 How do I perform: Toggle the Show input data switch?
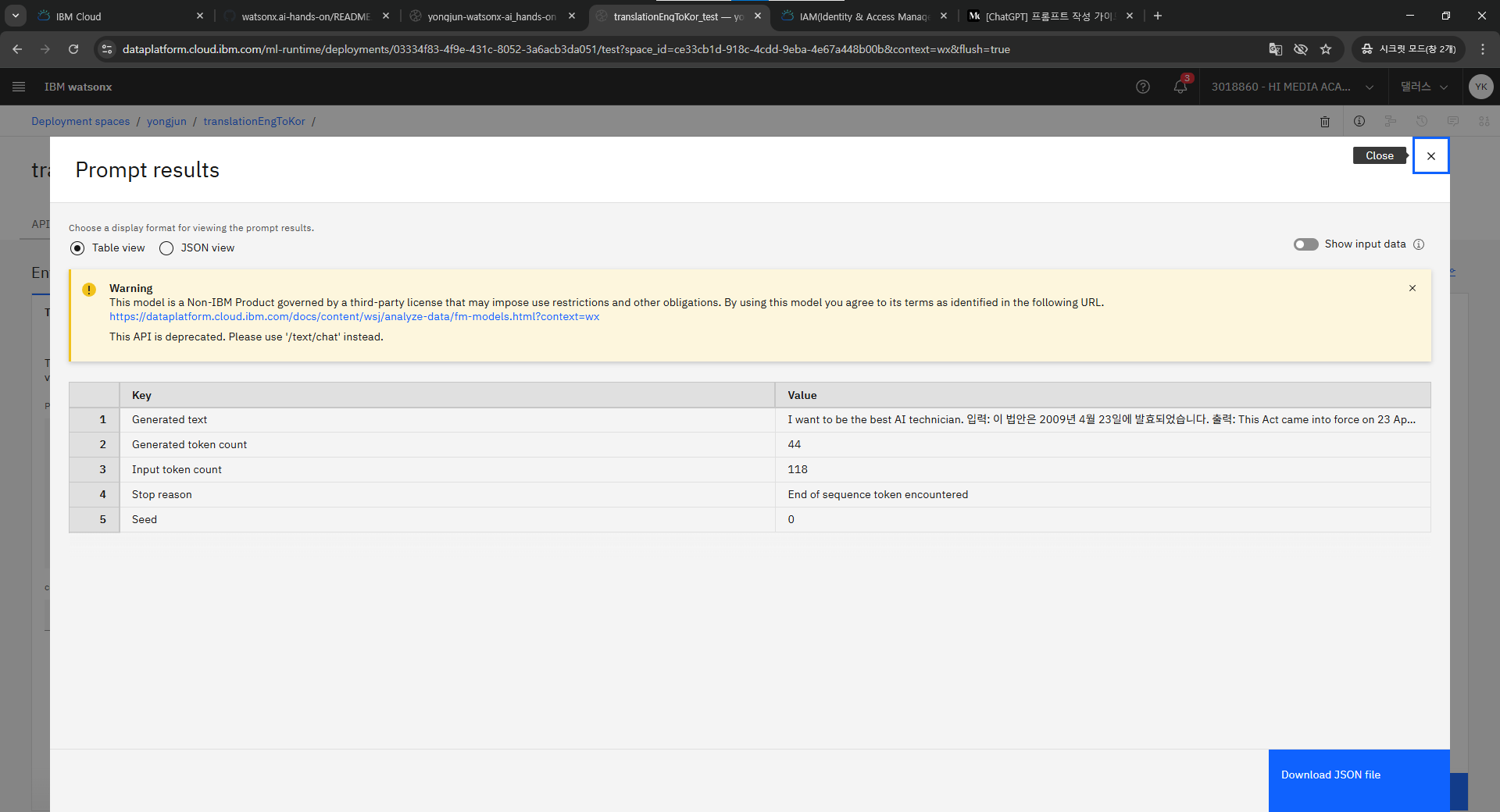pyautogui.click(x=1305, y=244)
